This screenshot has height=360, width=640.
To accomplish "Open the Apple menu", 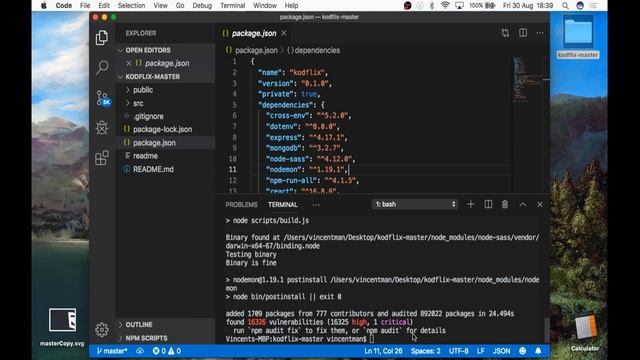I will (44, 6).
